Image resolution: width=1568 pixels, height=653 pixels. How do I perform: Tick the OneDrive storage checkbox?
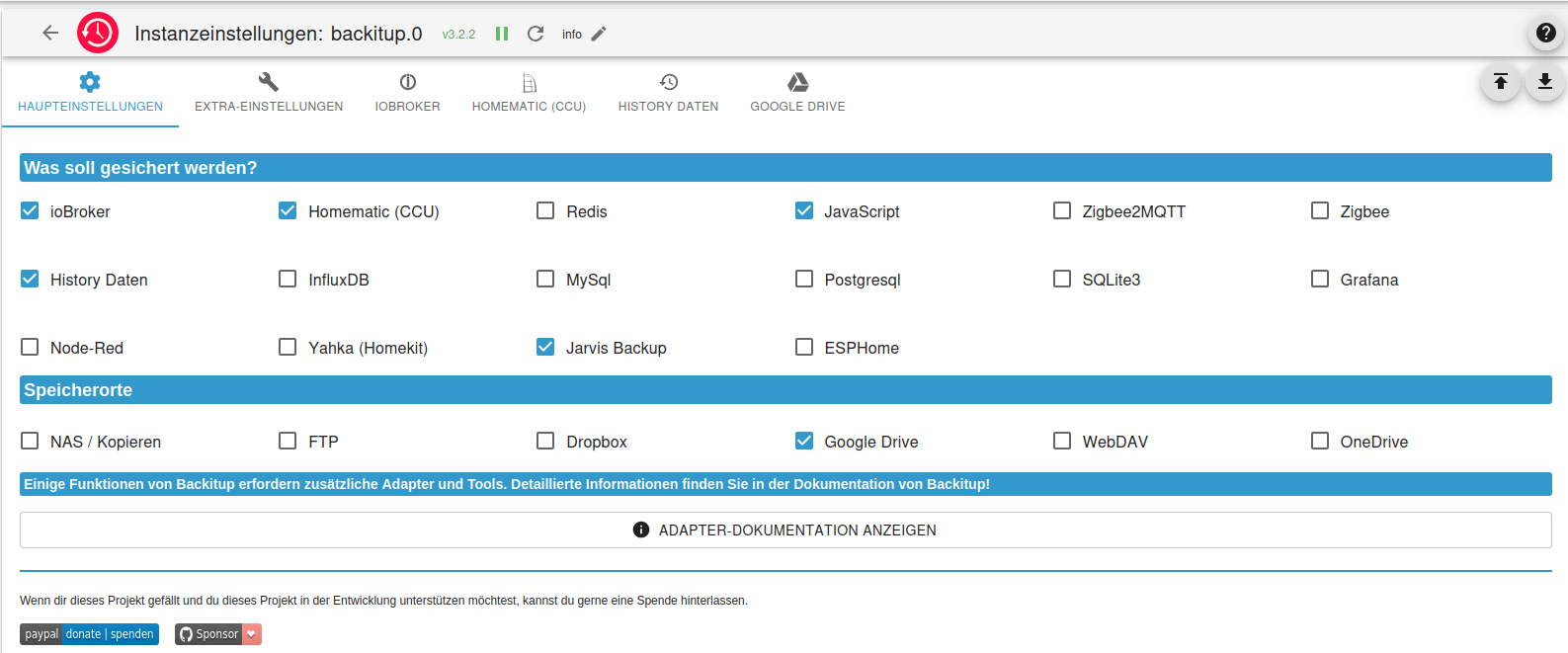tap(1320, 441)
